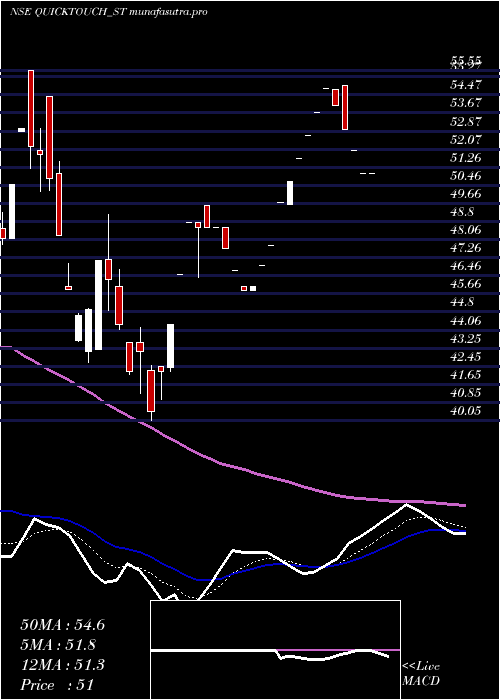
Task: Click the Price : 51 readout
Action: pyautogui.click(x=57, y=685)
